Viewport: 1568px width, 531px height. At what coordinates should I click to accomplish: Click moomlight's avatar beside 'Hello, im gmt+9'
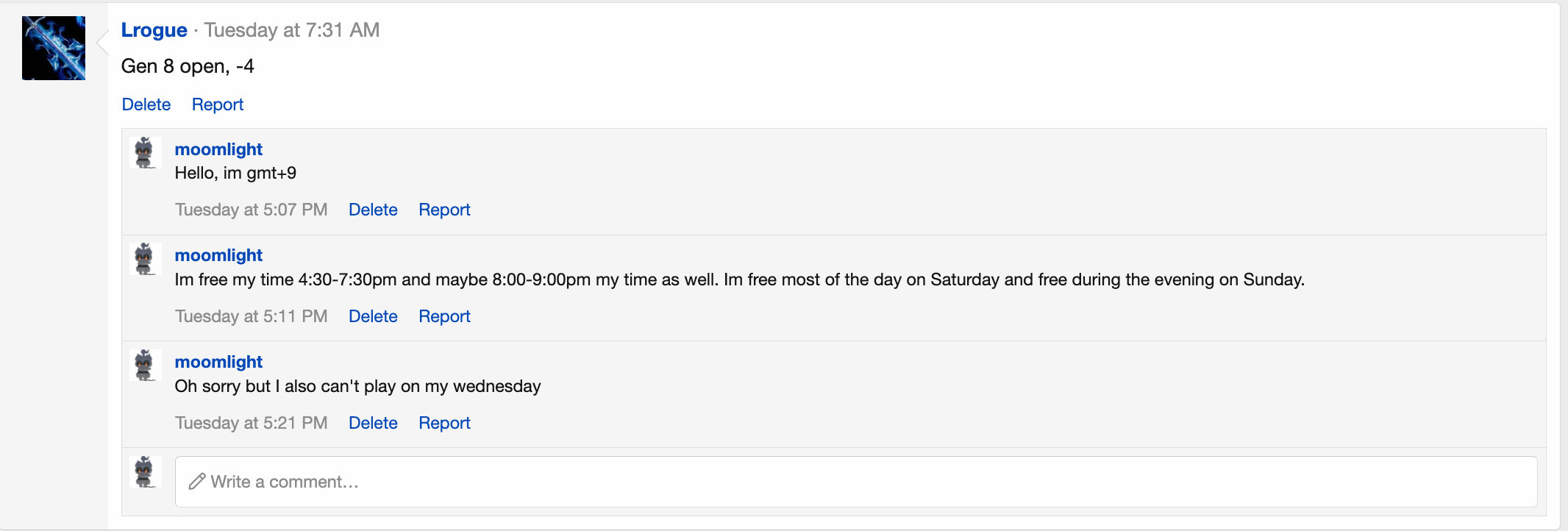144,152
